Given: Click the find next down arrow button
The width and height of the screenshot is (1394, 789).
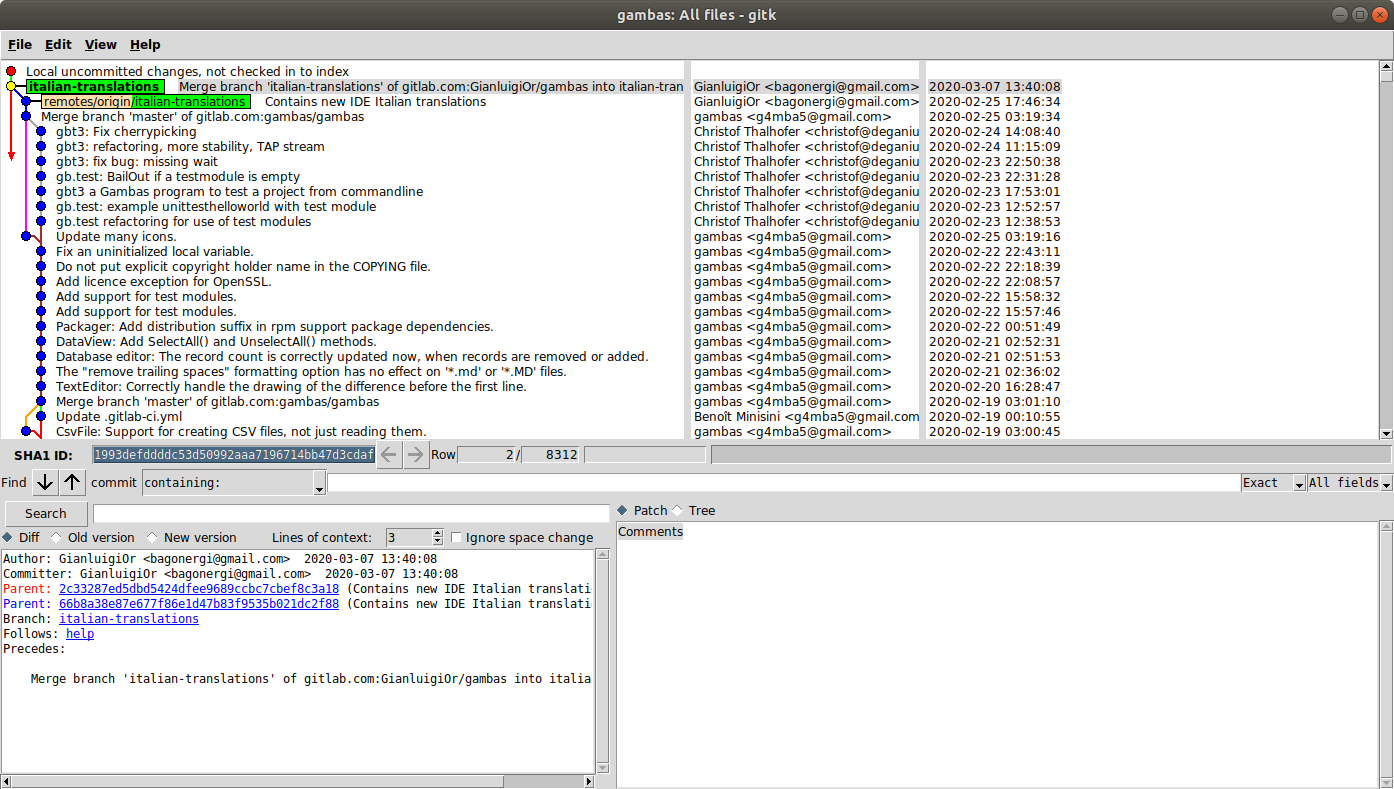Looking at the screenshot, I should pyautogui.click(x=45, y=482).
